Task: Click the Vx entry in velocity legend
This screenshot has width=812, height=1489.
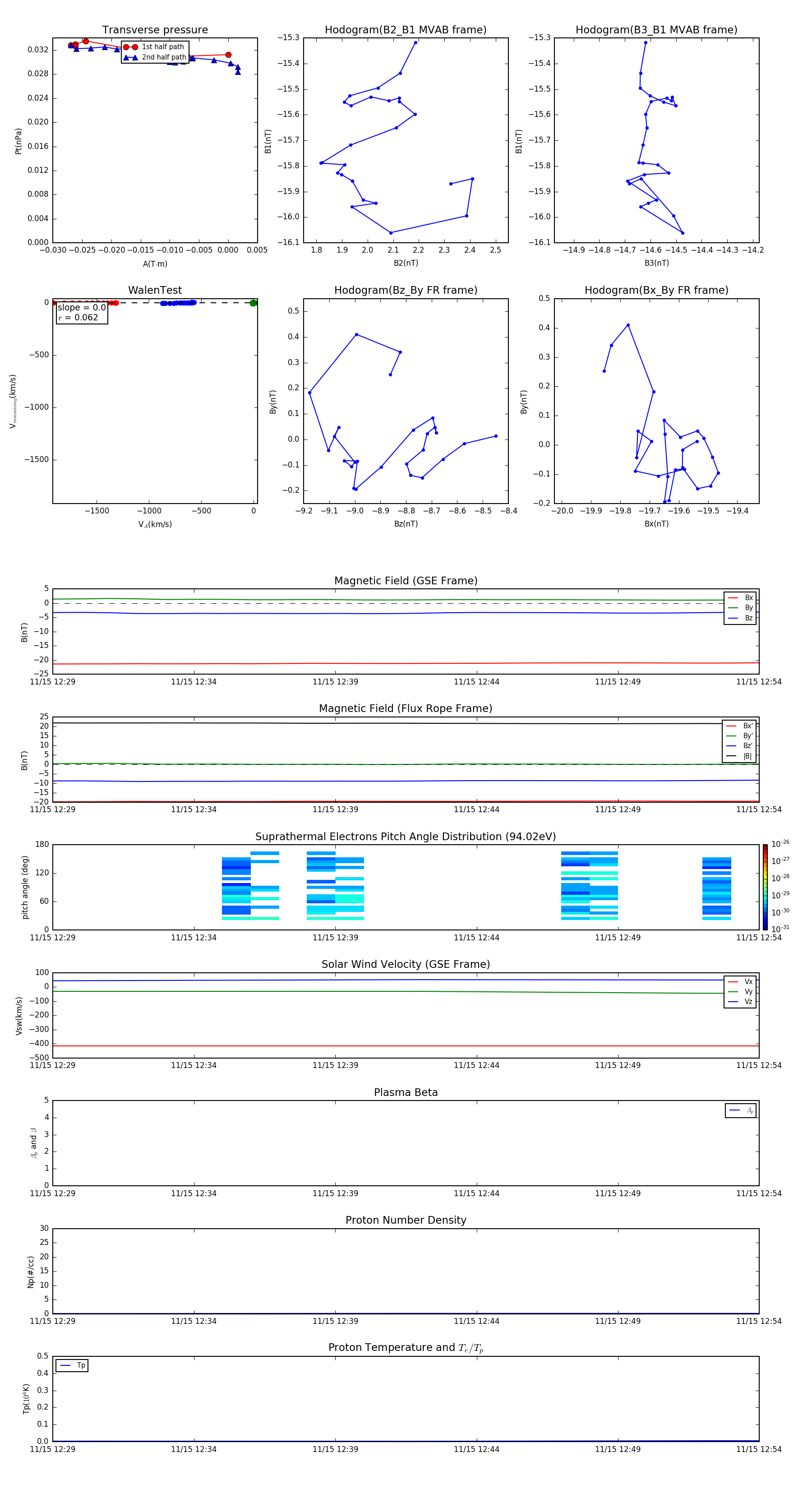Action: point(740,981)
